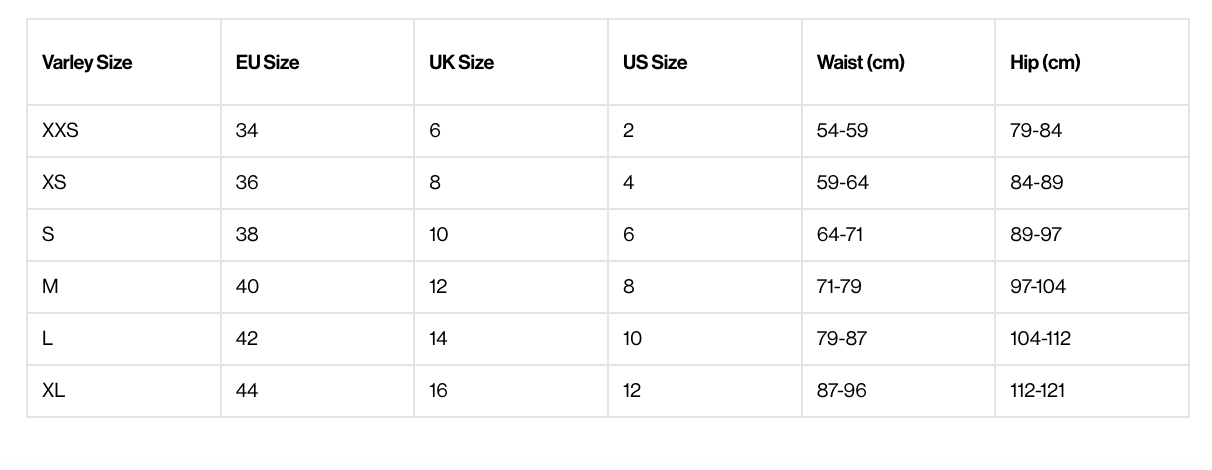Click the EU Size column header

[x=267, y=62]
